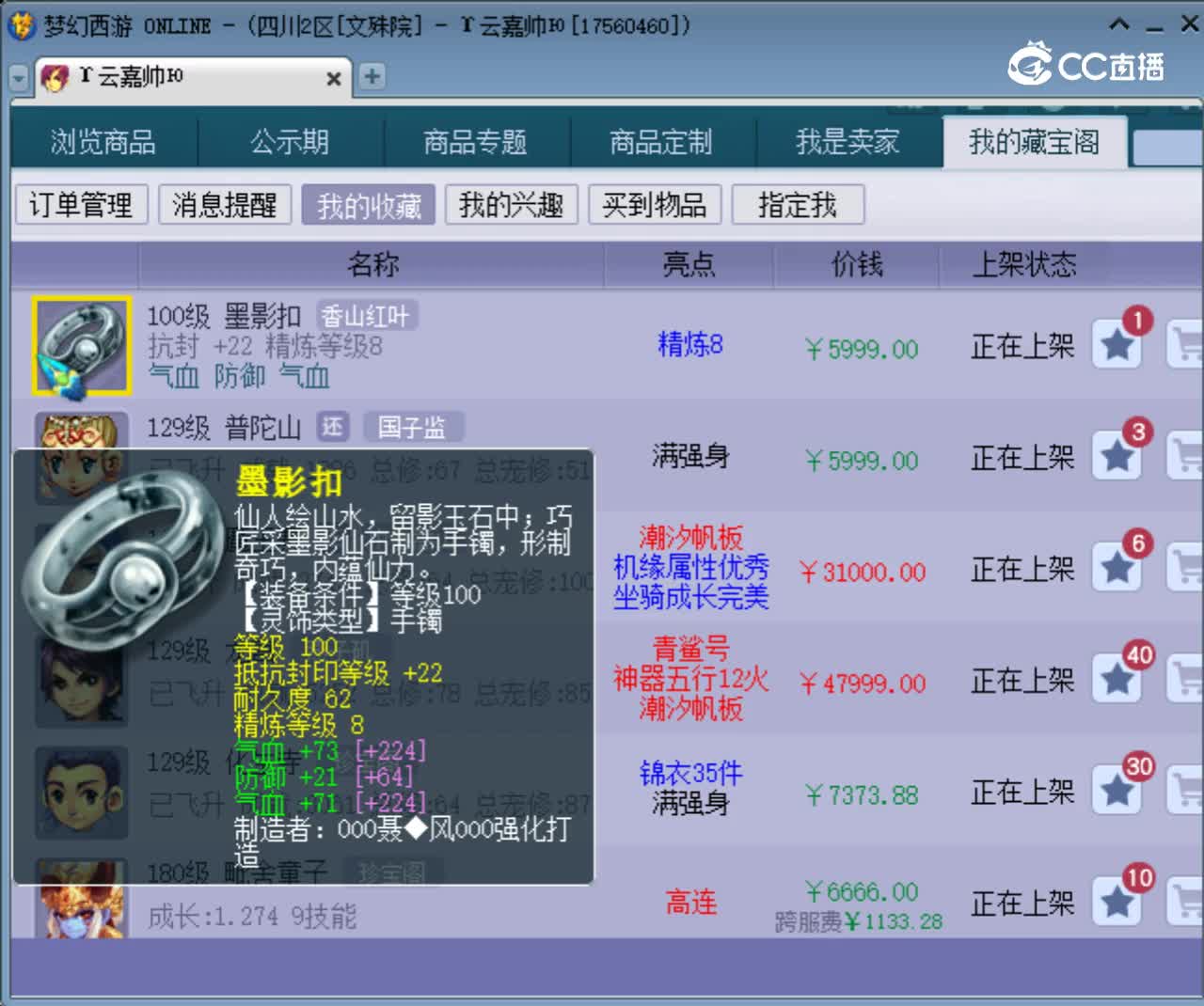
Task: Click the favorite star in ¥31000.00 row
Action: 1117,568
